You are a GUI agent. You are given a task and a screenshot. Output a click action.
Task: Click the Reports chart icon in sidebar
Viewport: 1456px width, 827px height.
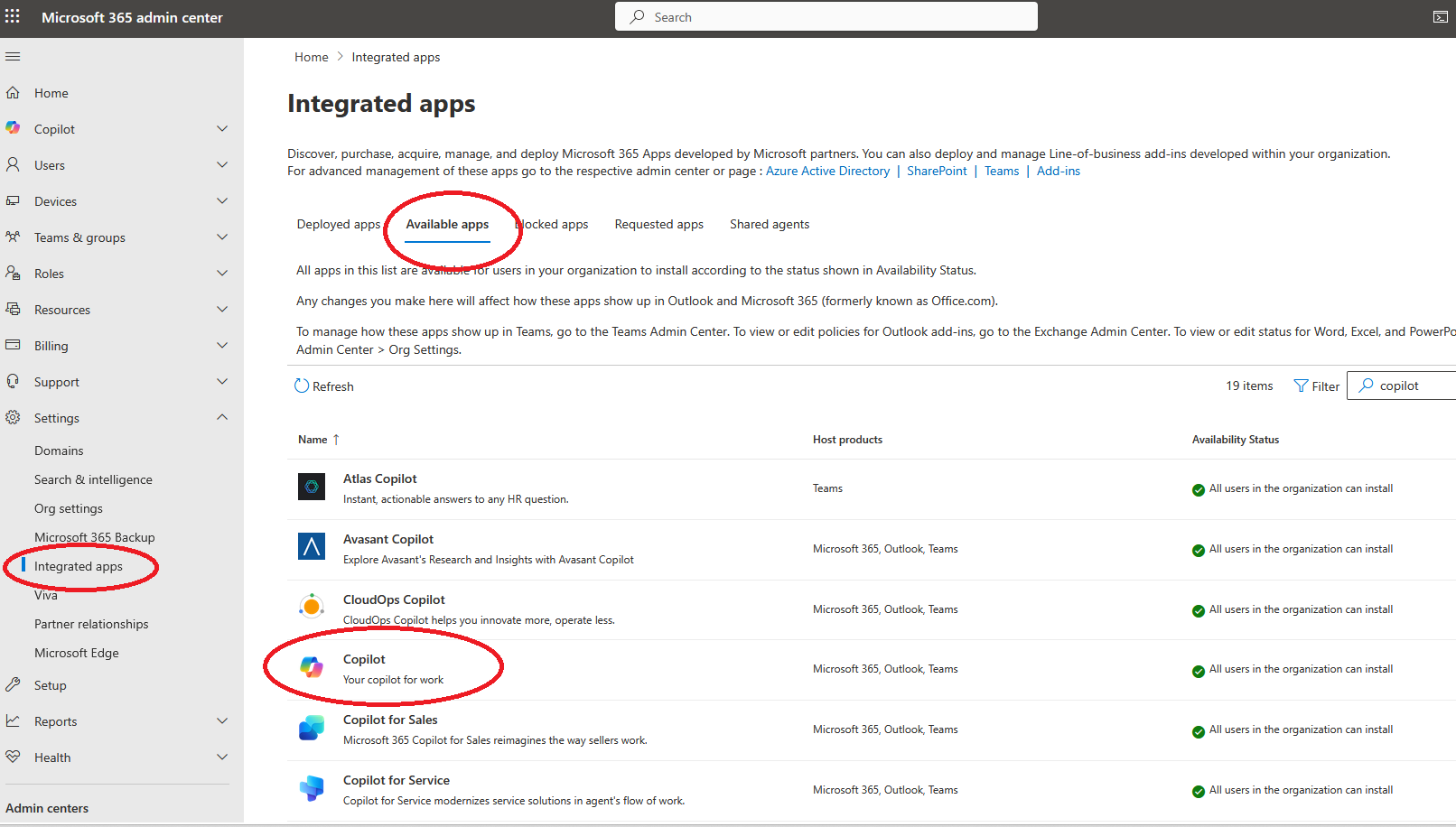click(13, 720)
